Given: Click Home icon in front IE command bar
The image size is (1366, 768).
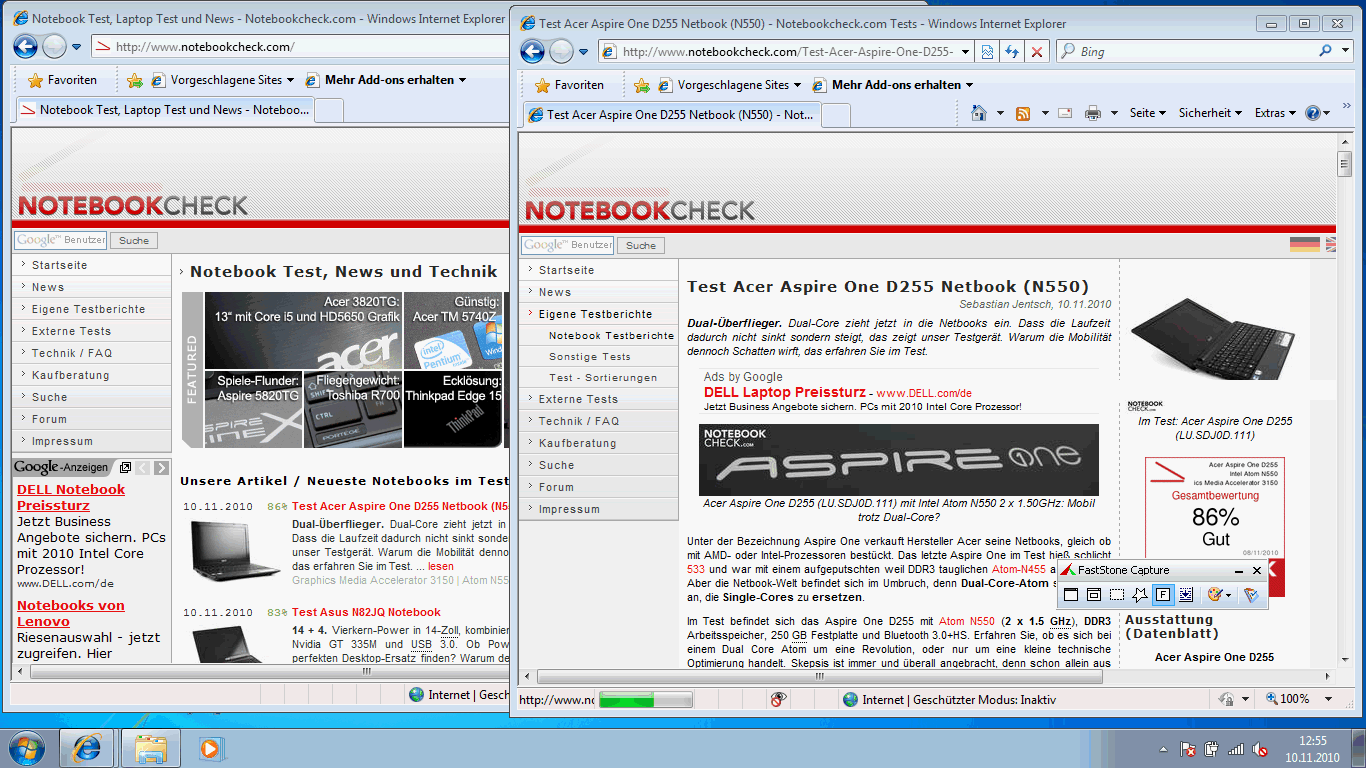Looking at the screenshot, I should 979,113.
